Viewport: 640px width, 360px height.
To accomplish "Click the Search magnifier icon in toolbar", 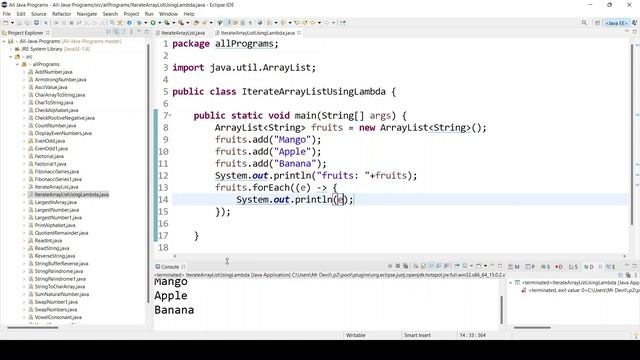I will click(x=584, y=23).
